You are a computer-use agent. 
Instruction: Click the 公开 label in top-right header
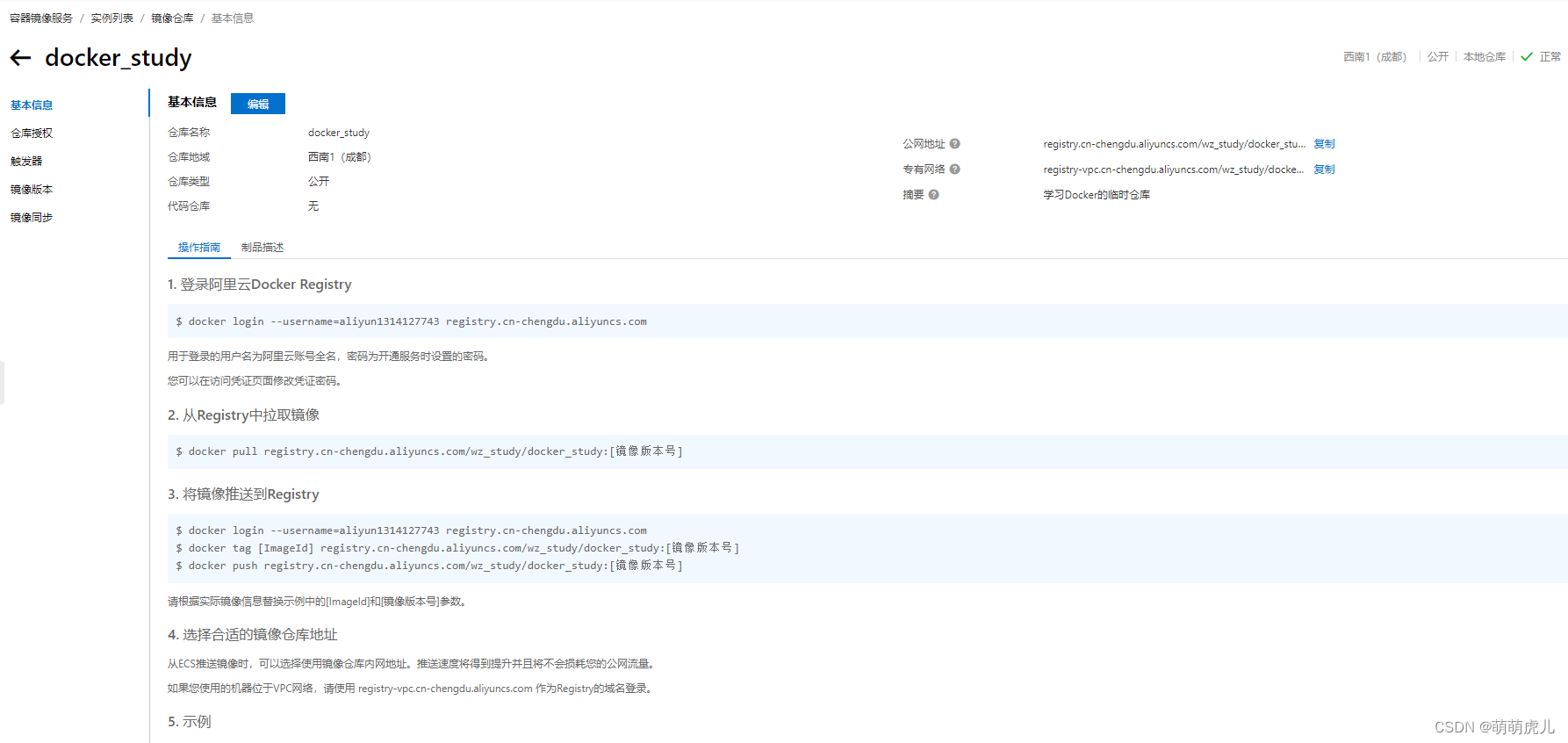point(1438,57)
